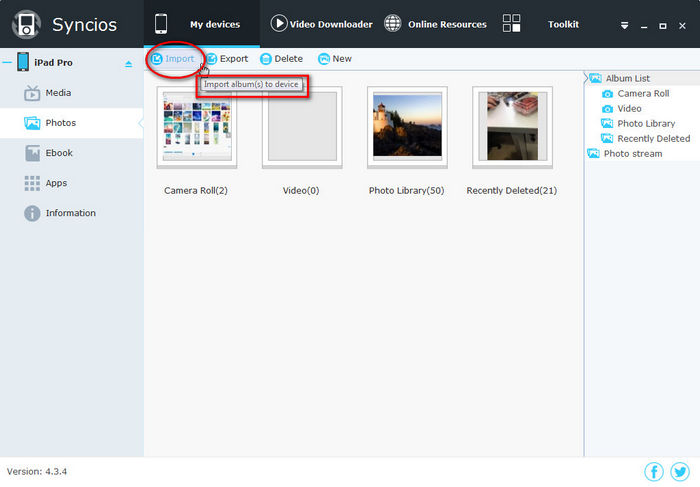
Task: Click the Ebook icon in sidebar
Action: (32, 153)
